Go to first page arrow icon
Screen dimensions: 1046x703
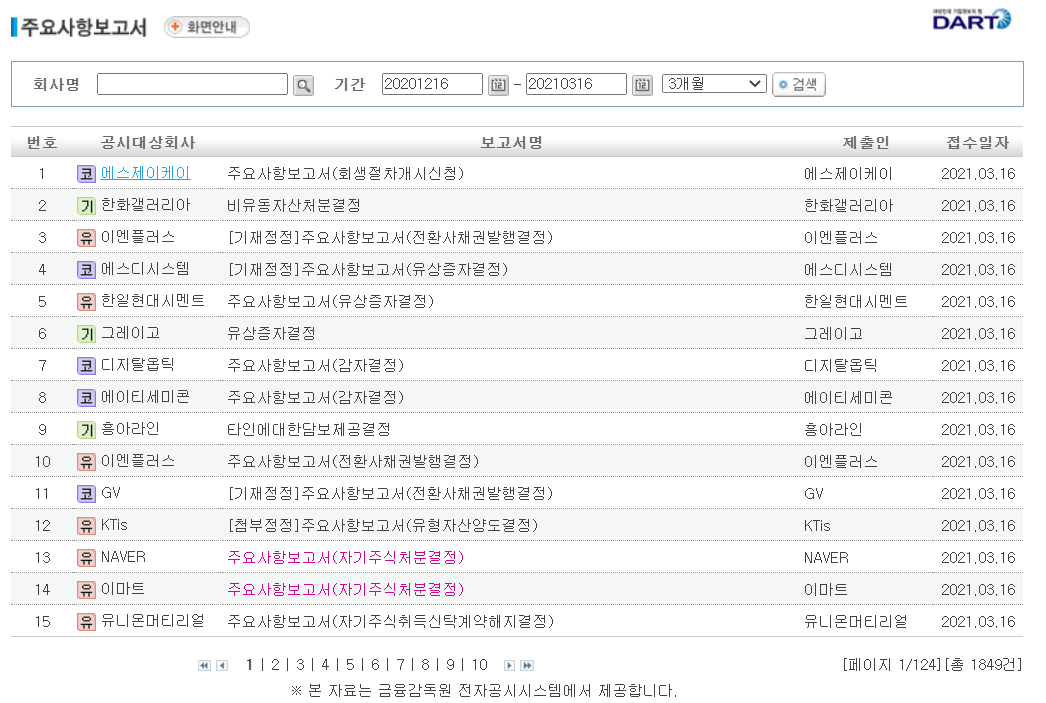[204, 666]
